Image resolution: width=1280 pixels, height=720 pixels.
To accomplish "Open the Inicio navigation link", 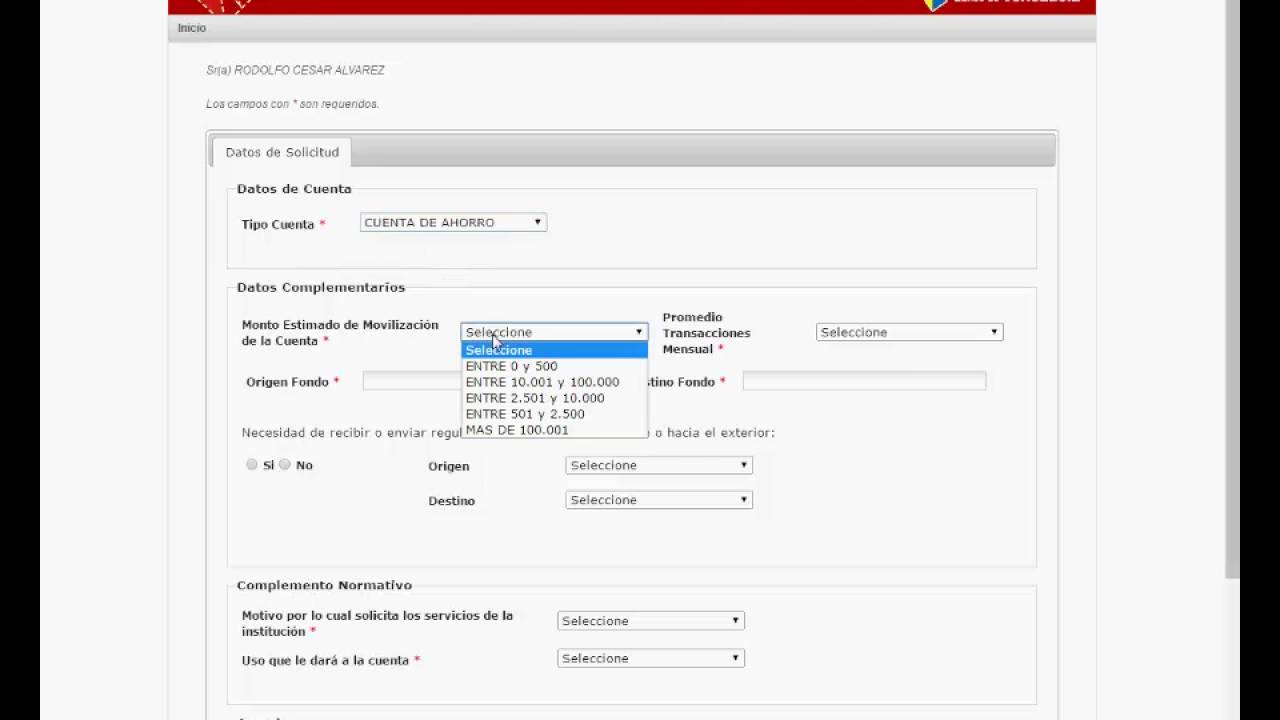I will point(191,28).
